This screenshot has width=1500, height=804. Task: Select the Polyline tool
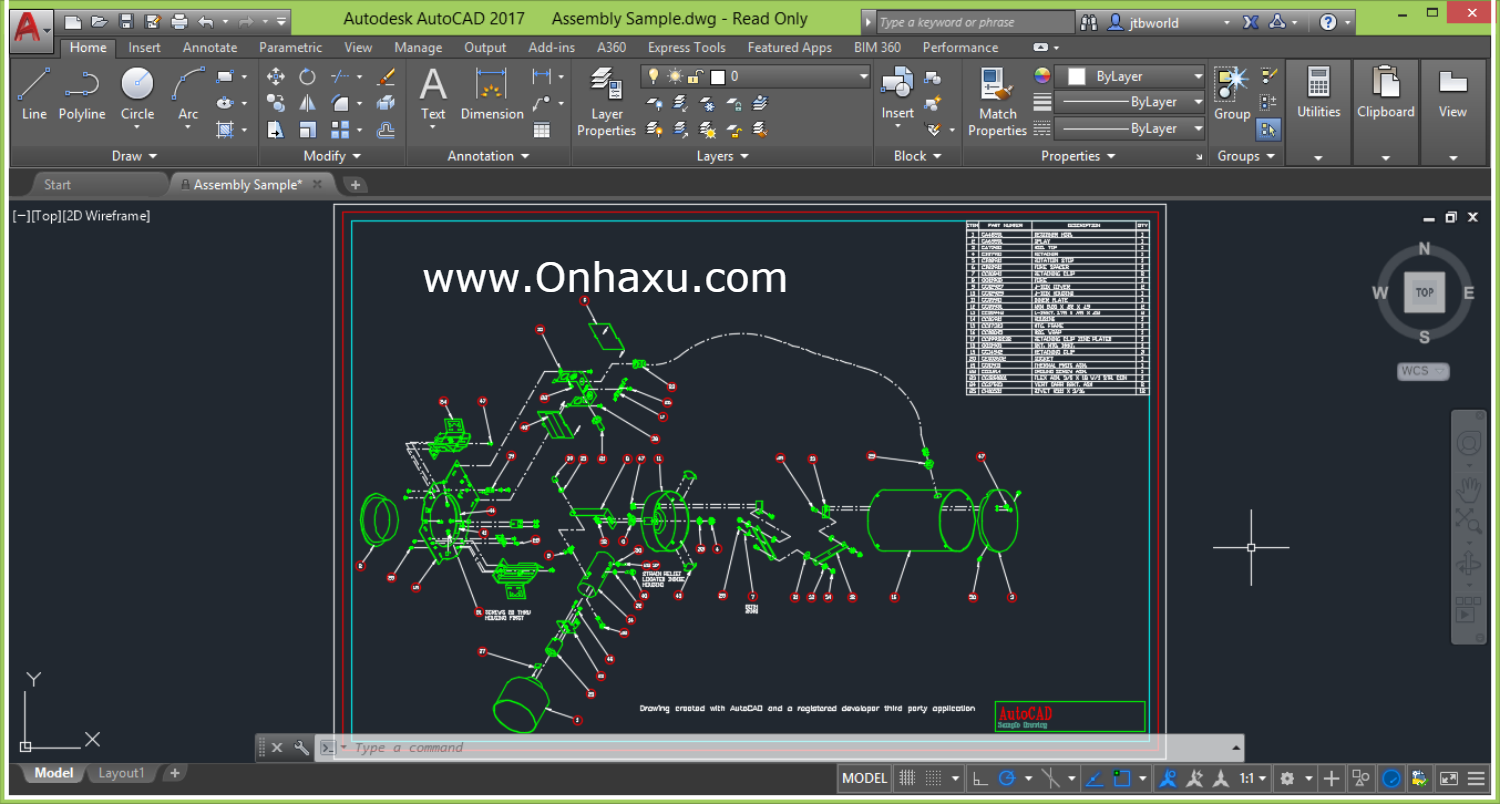click(82, 94)
